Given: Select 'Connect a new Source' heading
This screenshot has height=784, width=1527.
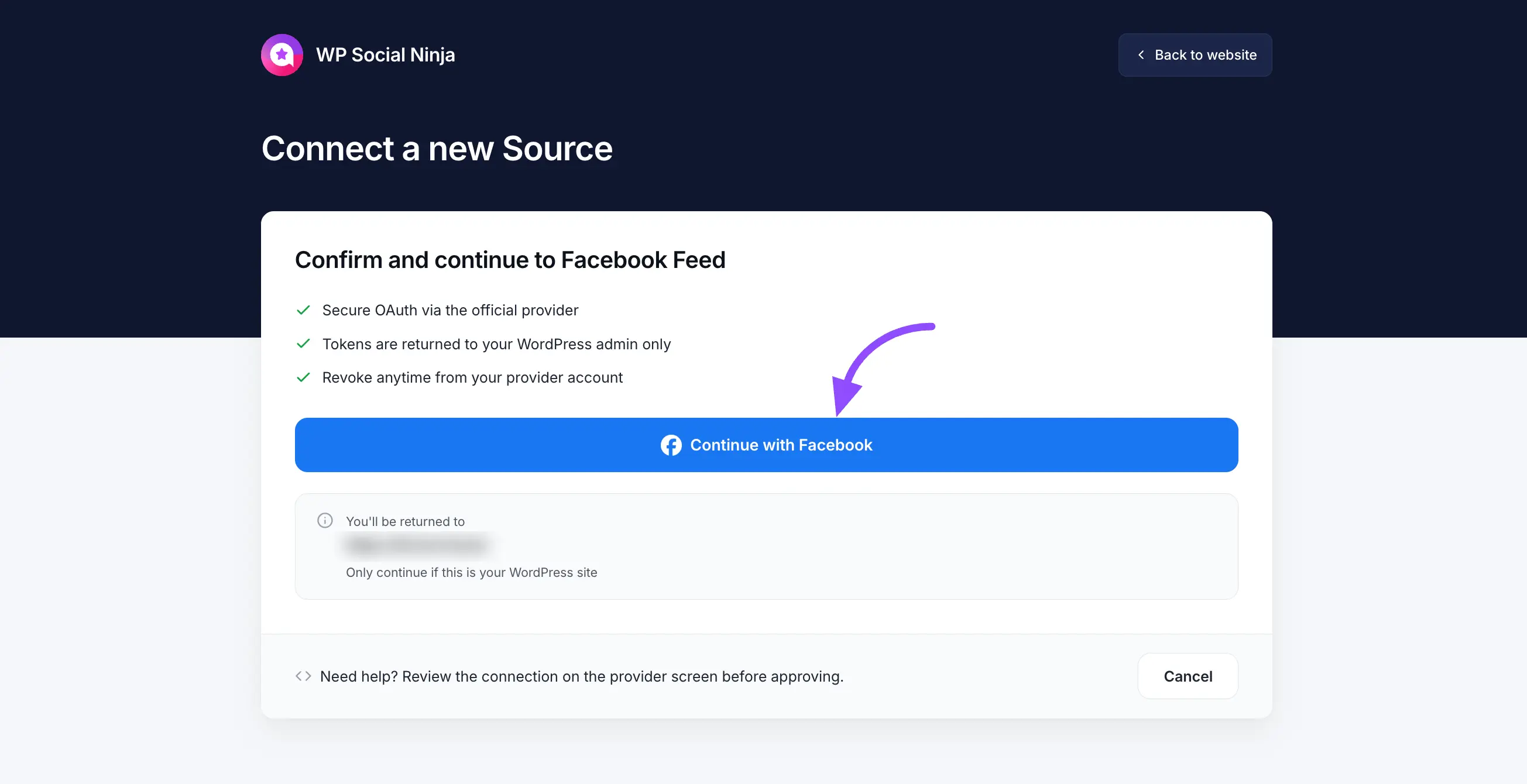Looking at the screenshot, I should point(437,148).
